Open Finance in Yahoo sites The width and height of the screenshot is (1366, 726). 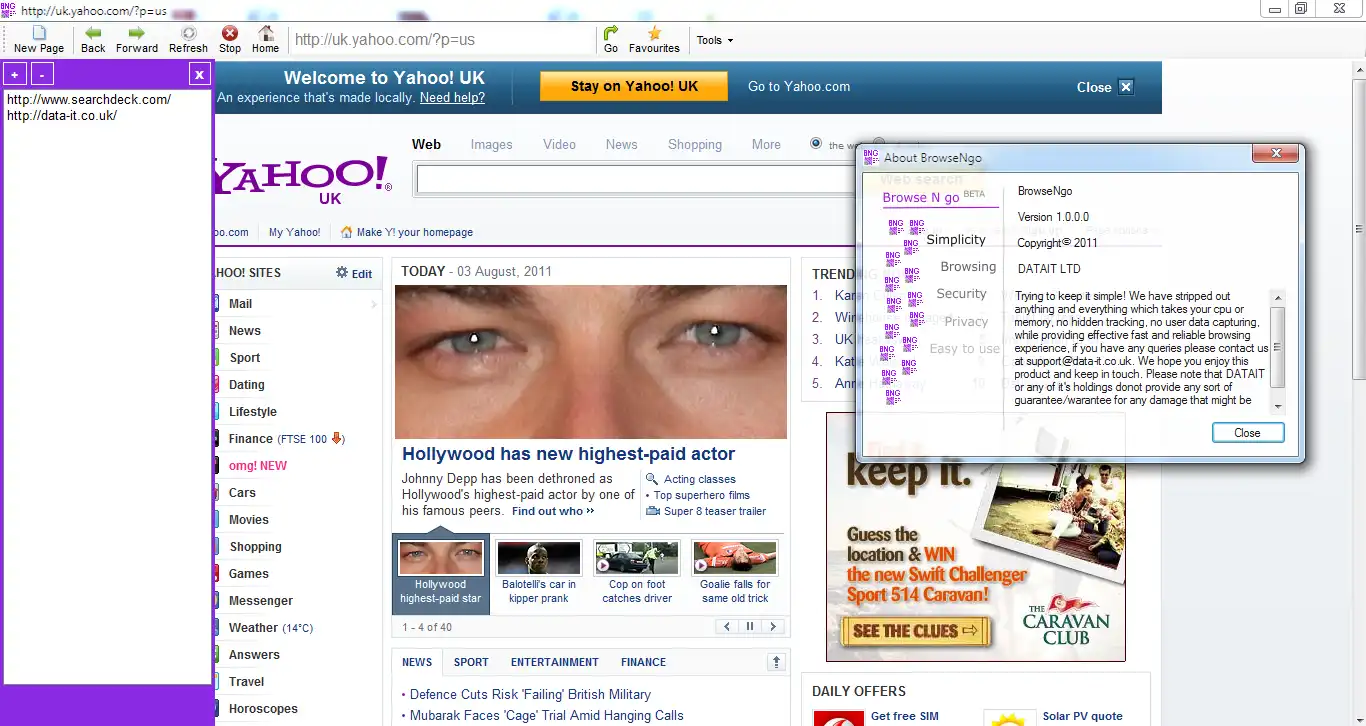[x=250, y=439]
